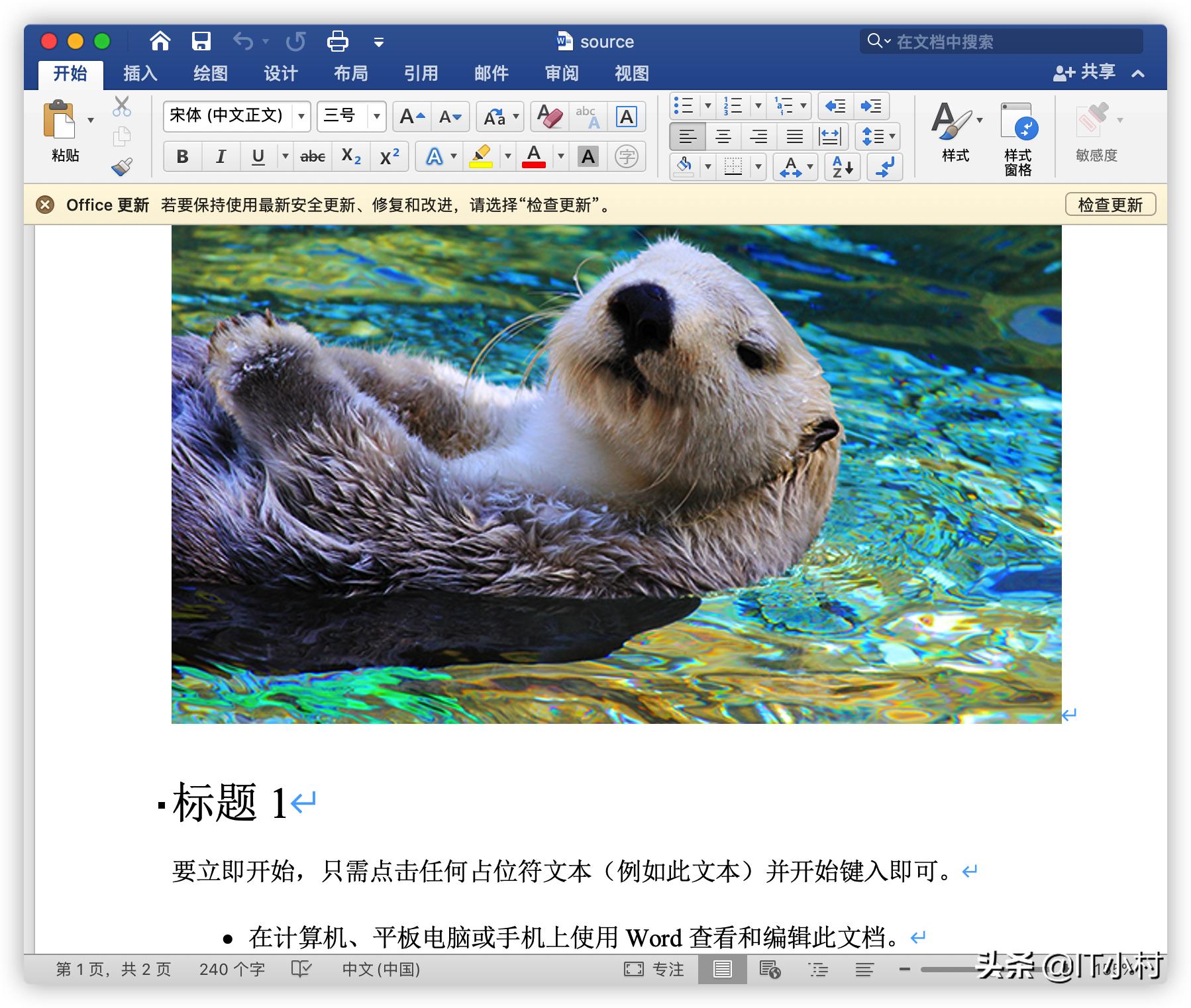Click the 检查更新 update button

pyautogui.click(x=1110, y=205)
